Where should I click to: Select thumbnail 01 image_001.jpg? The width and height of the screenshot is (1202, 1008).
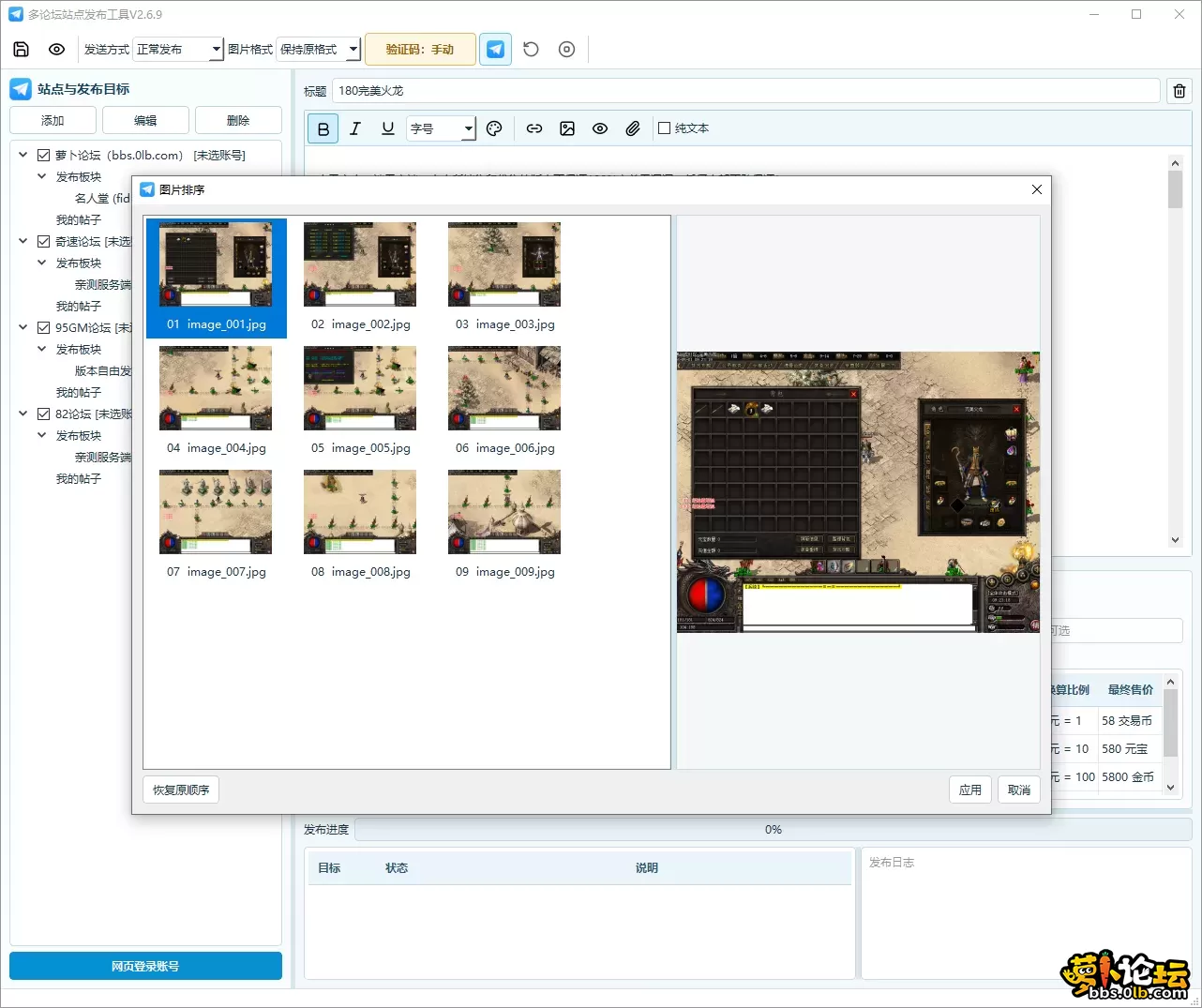click(217, 277)
